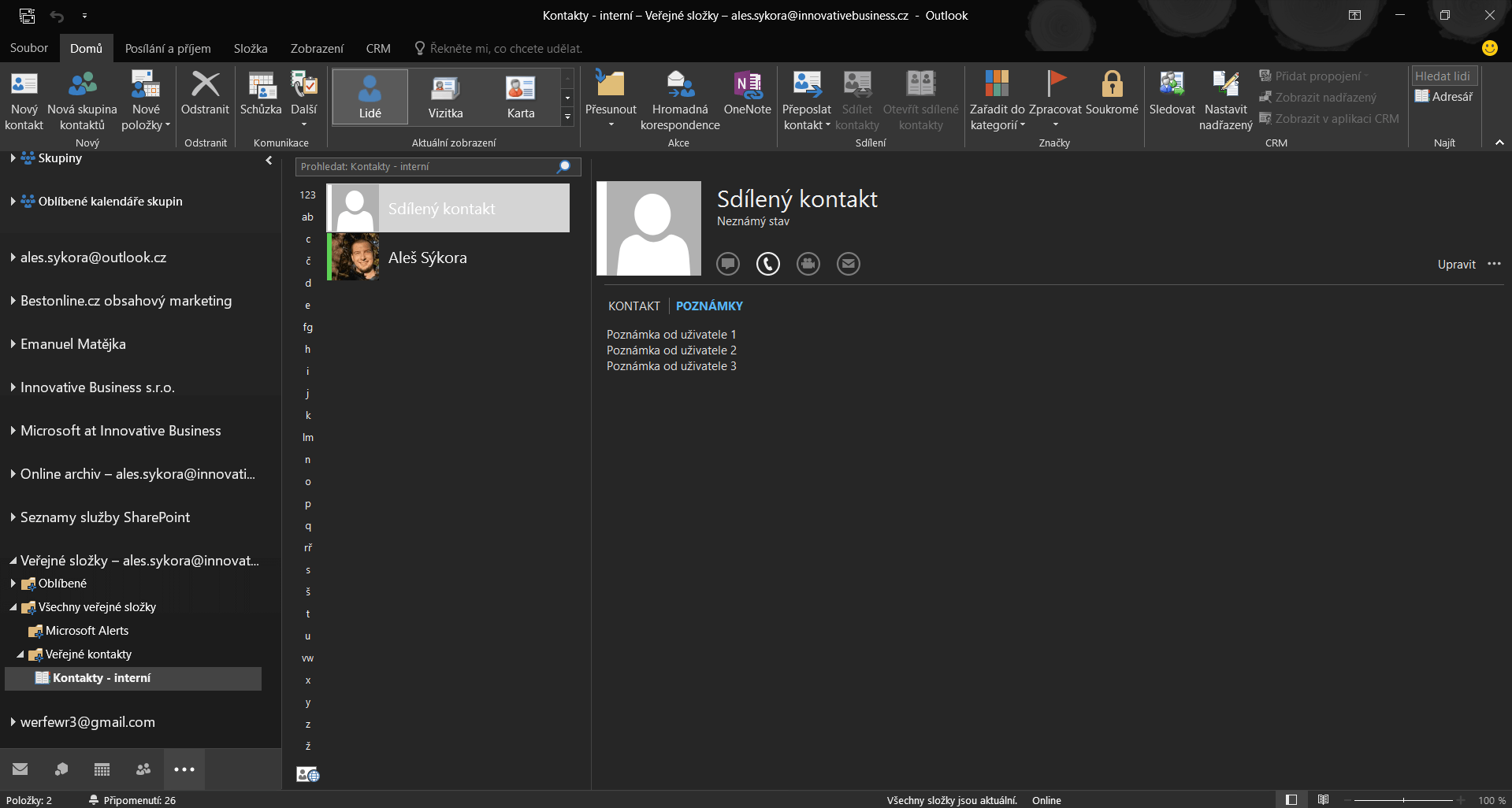Image resolution: width=1512 pixels, height=808 pixels.
Task: Open People view in navigation bar
Action: click(143, 769)
